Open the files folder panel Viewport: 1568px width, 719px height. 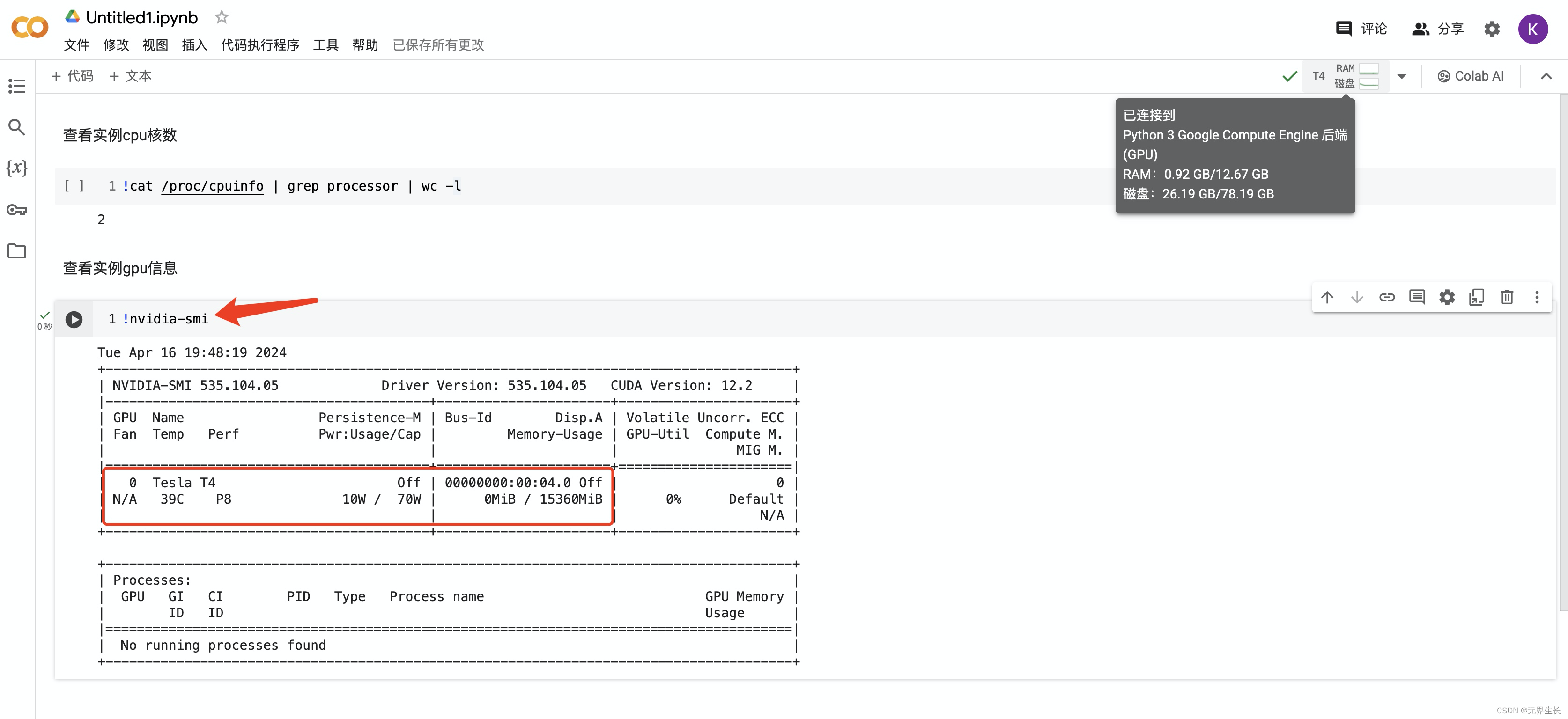click(x=16, y=250)
